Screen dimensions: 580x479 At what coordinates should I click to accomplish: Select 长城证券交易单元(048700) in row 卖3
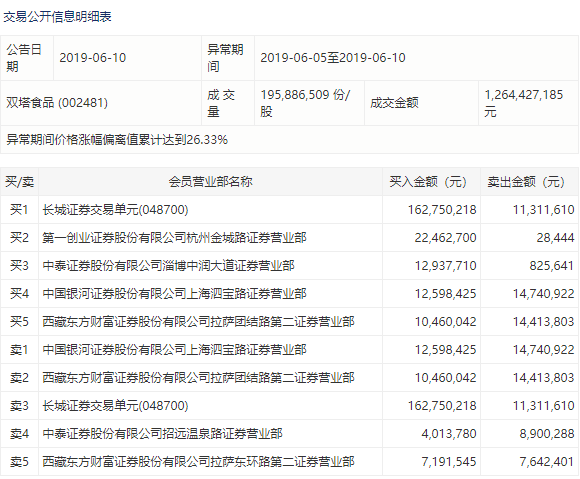pyautogui.click(x=115, y=406)
